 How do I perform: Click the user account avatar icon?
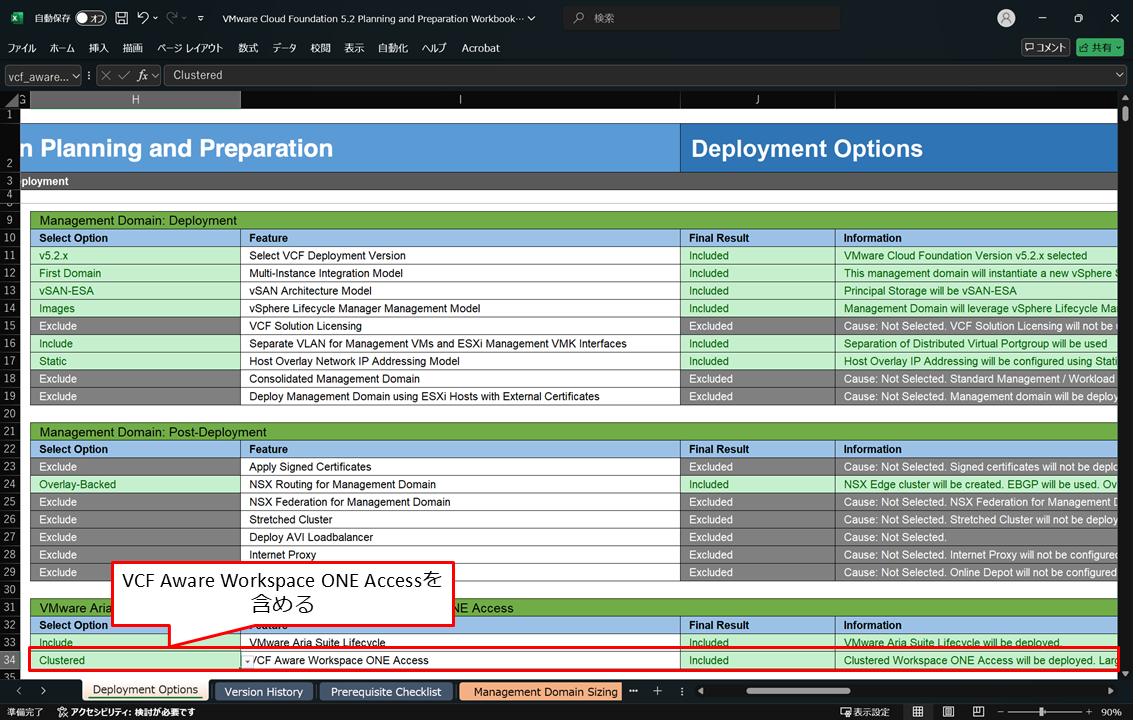point(1006,18)
